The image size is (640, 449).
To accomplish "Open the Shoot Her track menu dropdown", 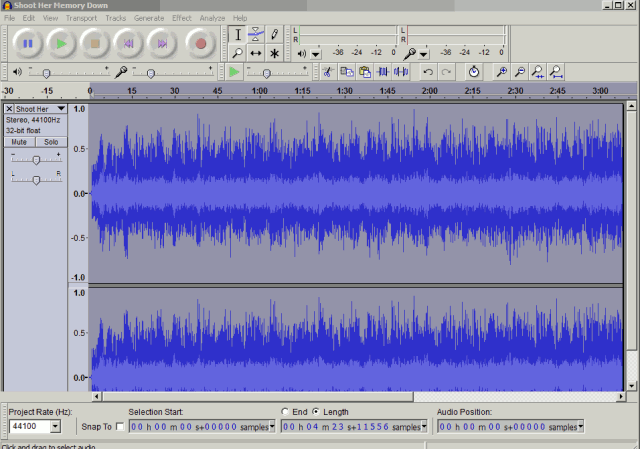I will tap(61, 109).
